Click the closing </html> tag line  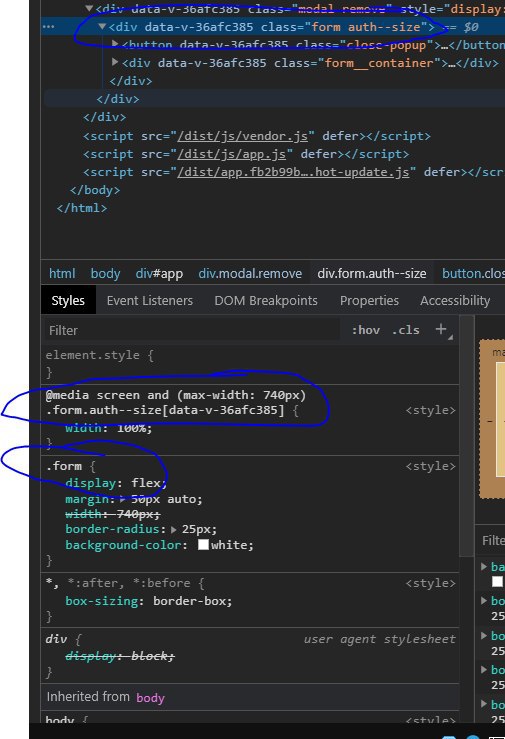click(x=82, y=208)
